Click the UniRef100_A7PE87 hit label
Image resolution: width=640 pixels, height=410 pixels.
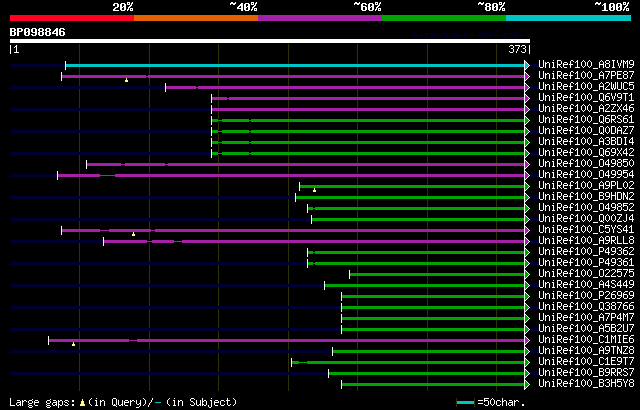(x=586, y=75)
